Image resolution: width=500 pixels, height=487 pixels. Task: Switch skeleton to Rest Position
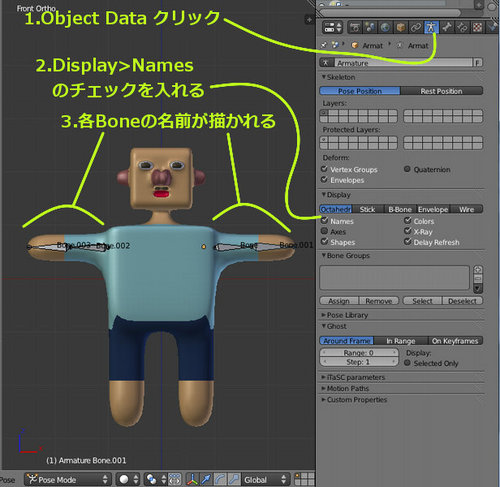(441, 91)
